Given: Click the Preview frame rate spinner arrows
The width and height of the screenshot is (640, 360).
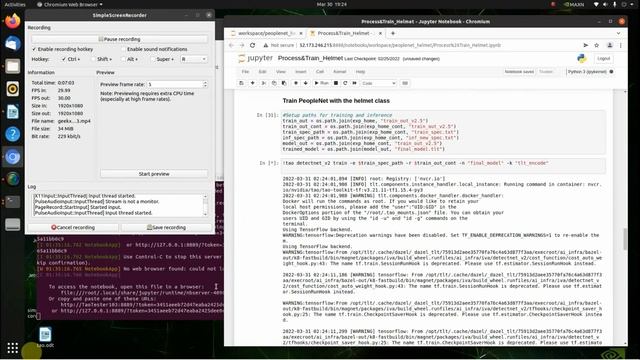Looking at the screenshot, I should tap(205, 84).
